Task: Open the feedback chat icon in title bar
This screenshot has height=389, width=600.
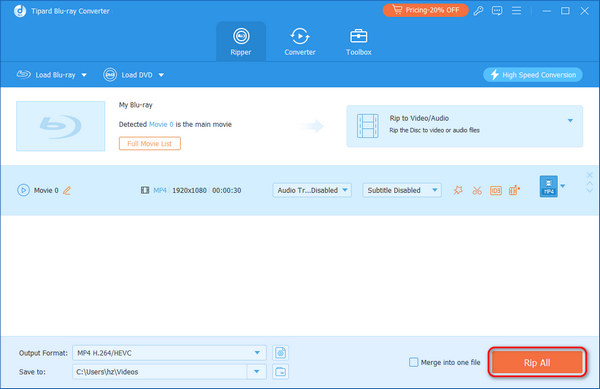Action: click(497, 11)
